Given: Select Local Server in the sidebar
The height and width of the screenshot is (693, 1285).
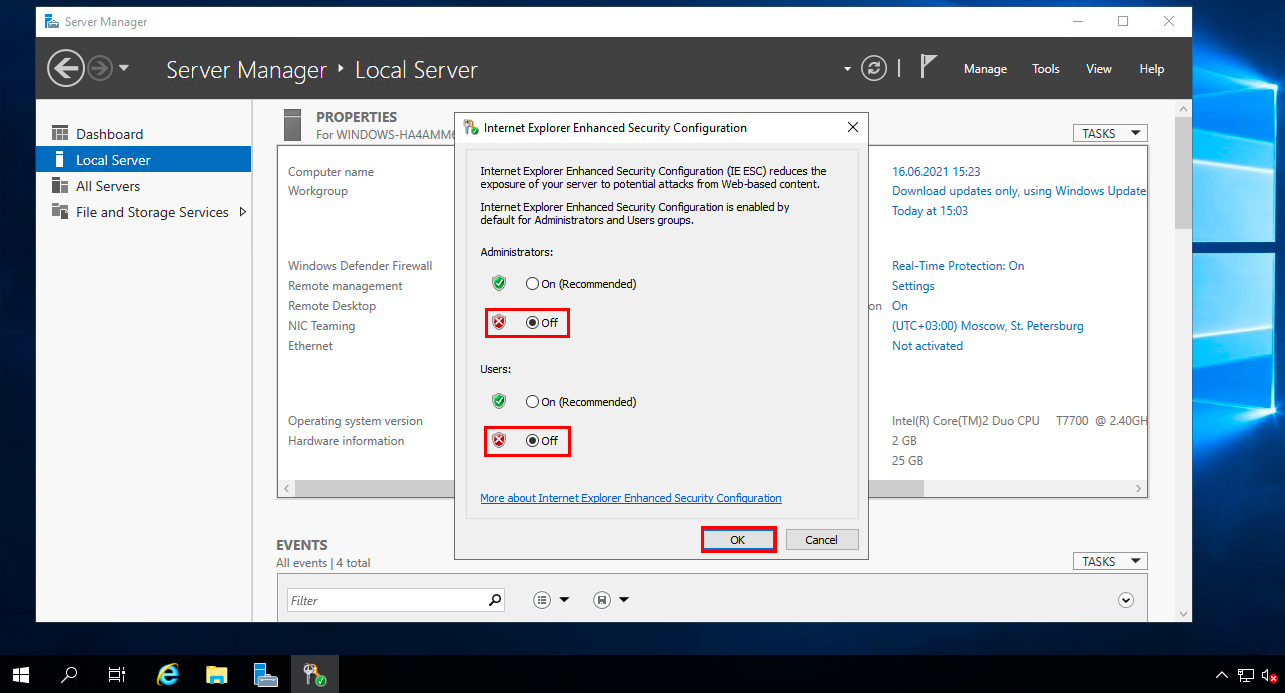Looking at the screenshot, I should pyautogui.click(x=144, y=160).
